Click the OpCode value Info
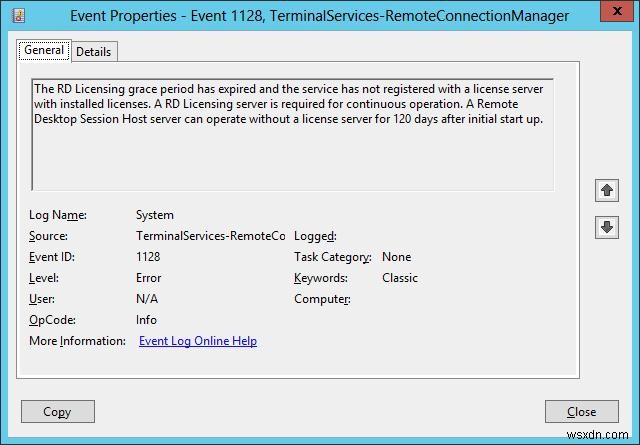Screen dimensions: 640x445 [146, 320]
